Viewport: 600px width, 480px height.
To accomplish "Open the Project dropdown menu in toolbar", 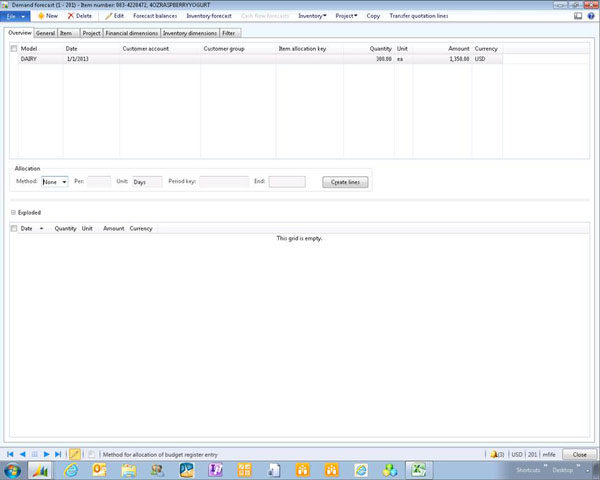I will (346, 16).
